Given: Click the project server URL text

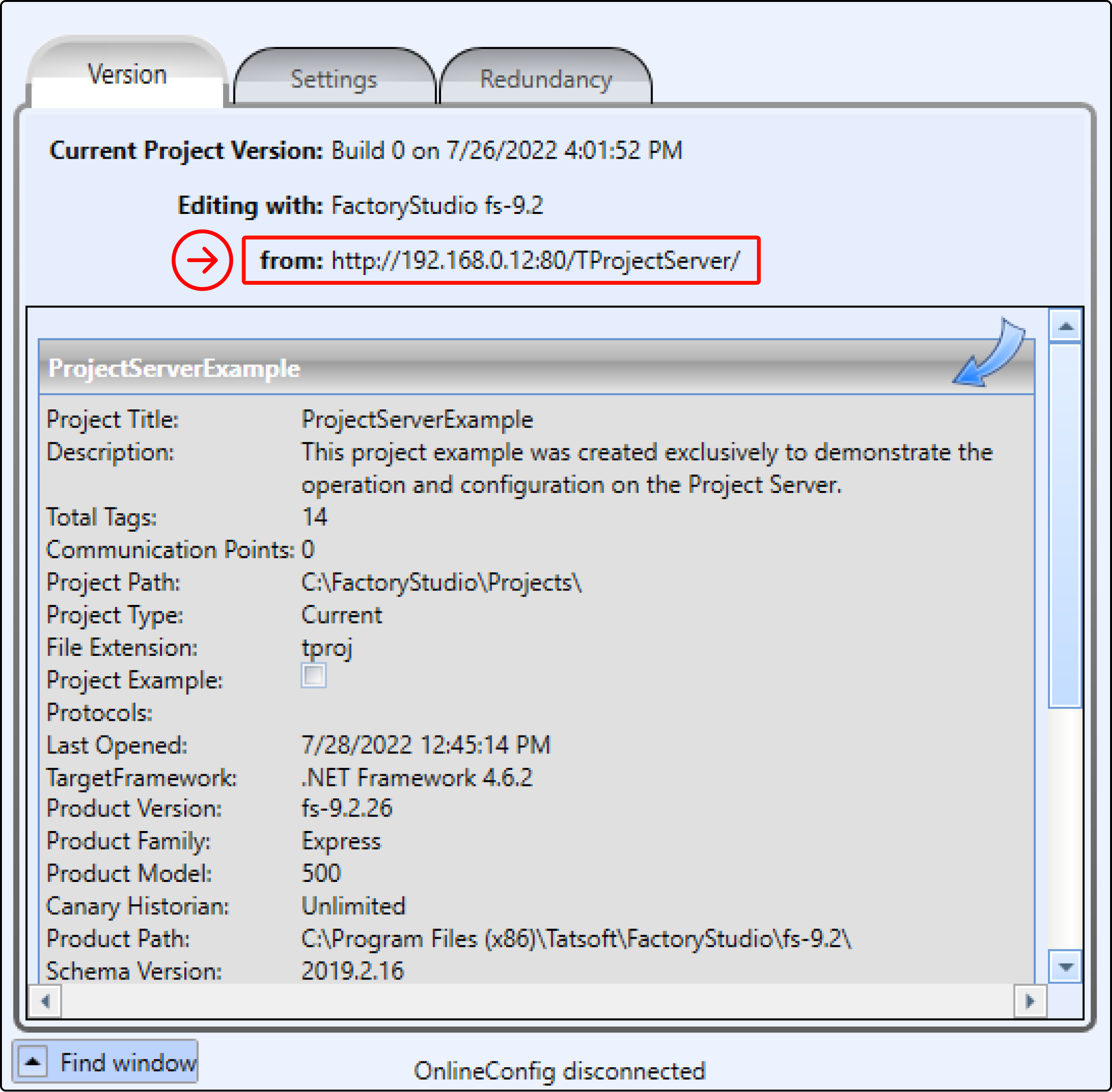Looking at the screenshot, I should click(x=536, y=261).
